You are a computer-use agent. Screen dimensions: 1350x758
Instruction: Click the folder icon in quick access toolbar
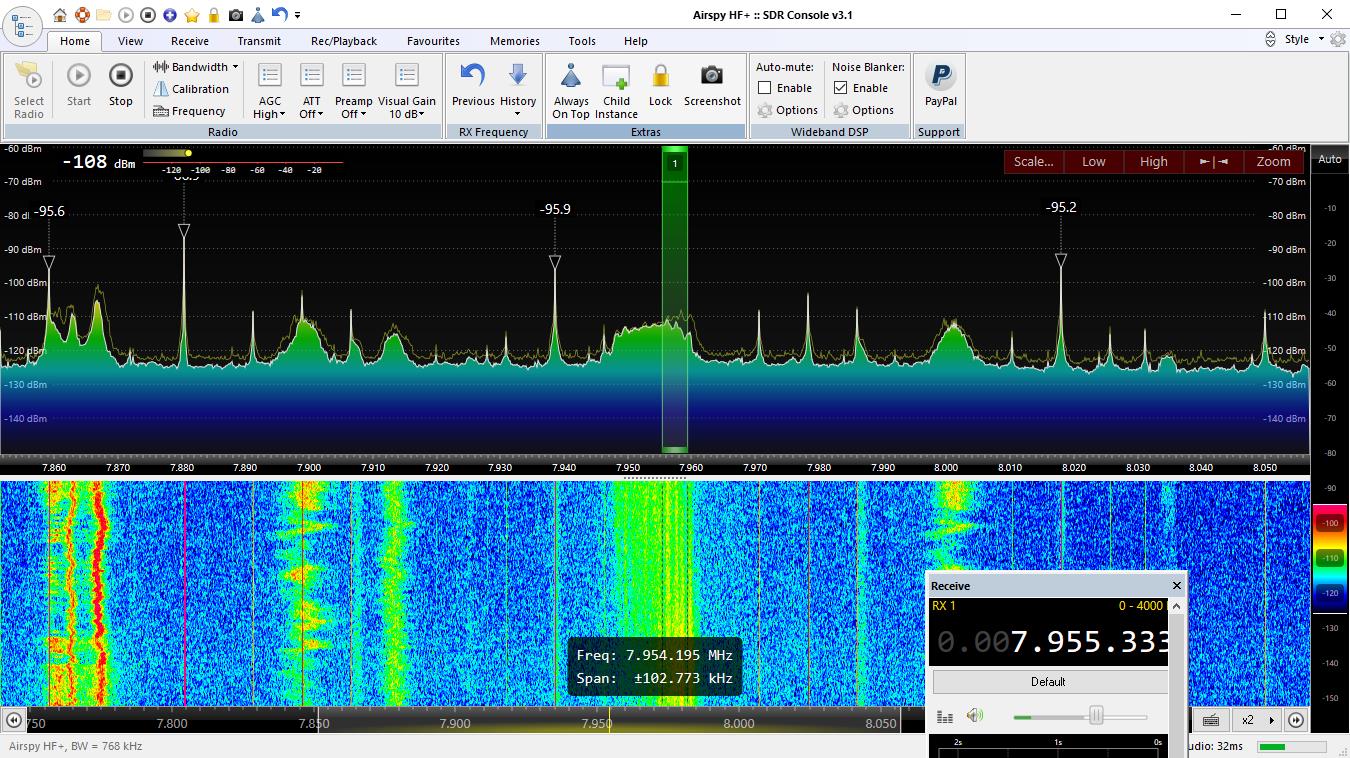[103, 15]
